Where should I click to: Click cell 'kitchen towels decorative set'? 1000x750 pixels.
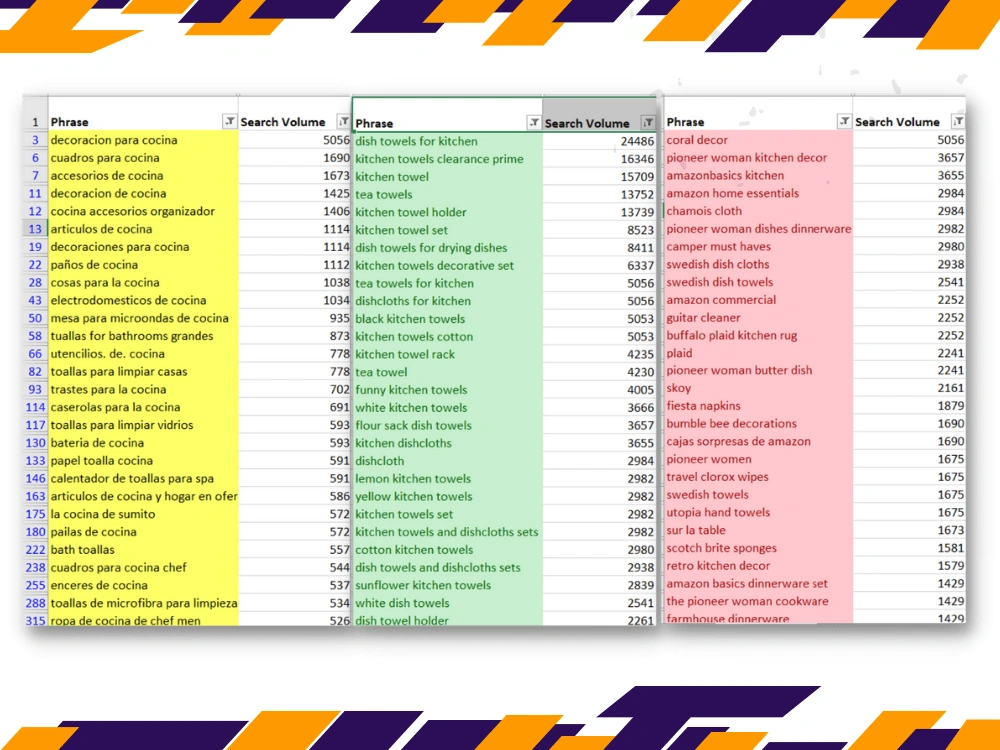point(447,265)
